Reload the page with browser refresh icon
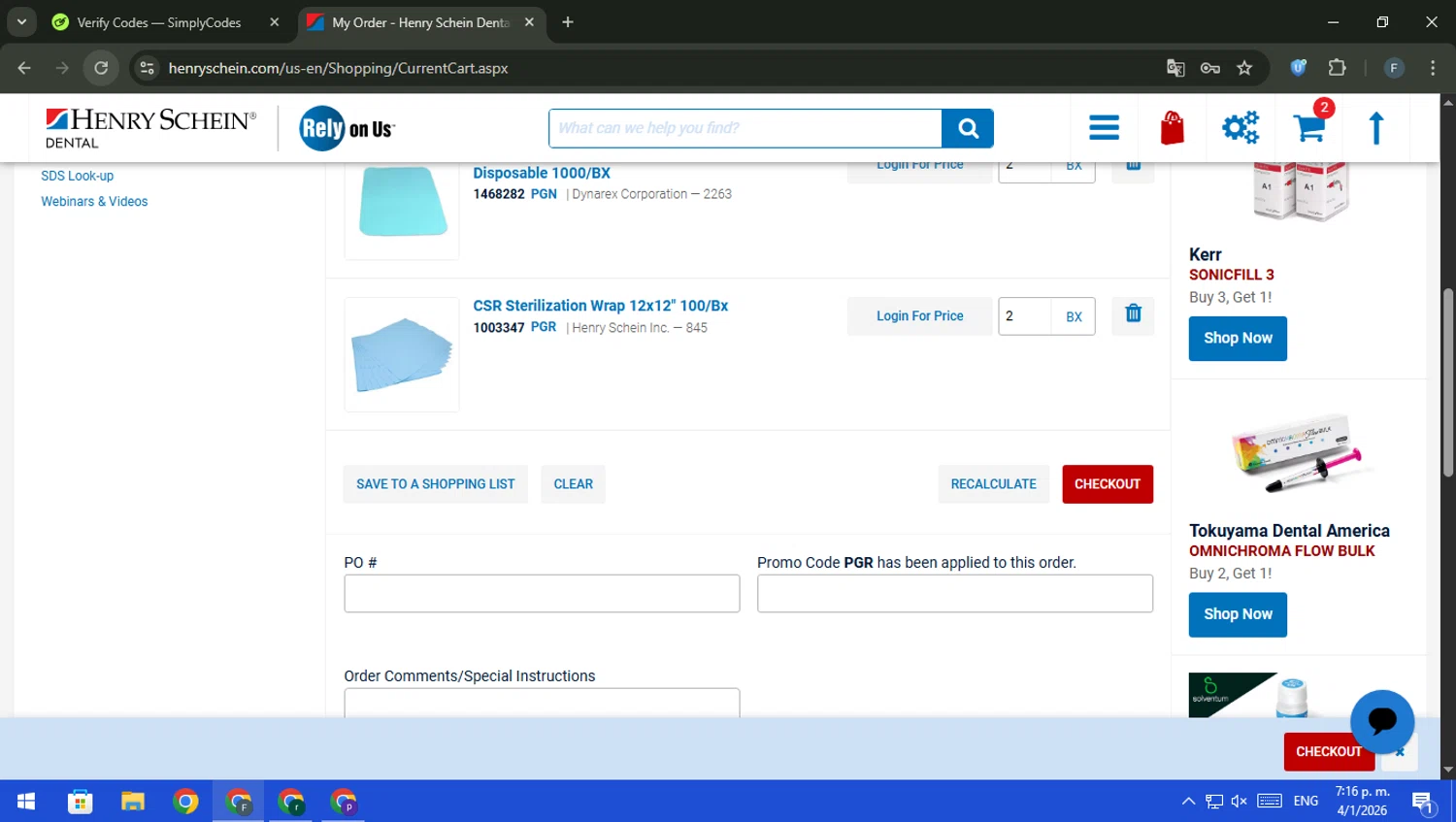The image size is (1456, 822). tap(101, 68)
